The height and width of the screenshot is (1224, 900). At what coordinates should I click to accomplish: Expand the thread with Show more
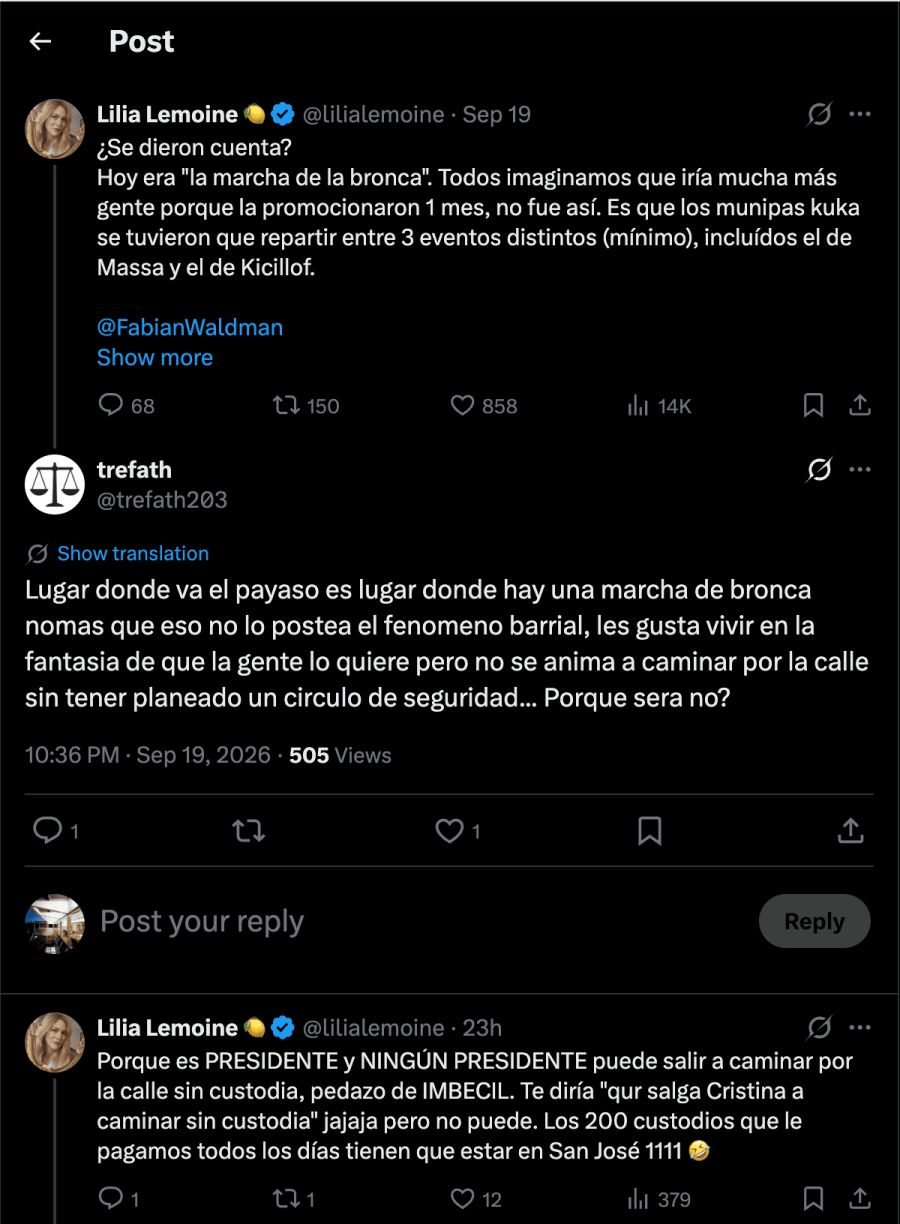[x=155, y=357]
